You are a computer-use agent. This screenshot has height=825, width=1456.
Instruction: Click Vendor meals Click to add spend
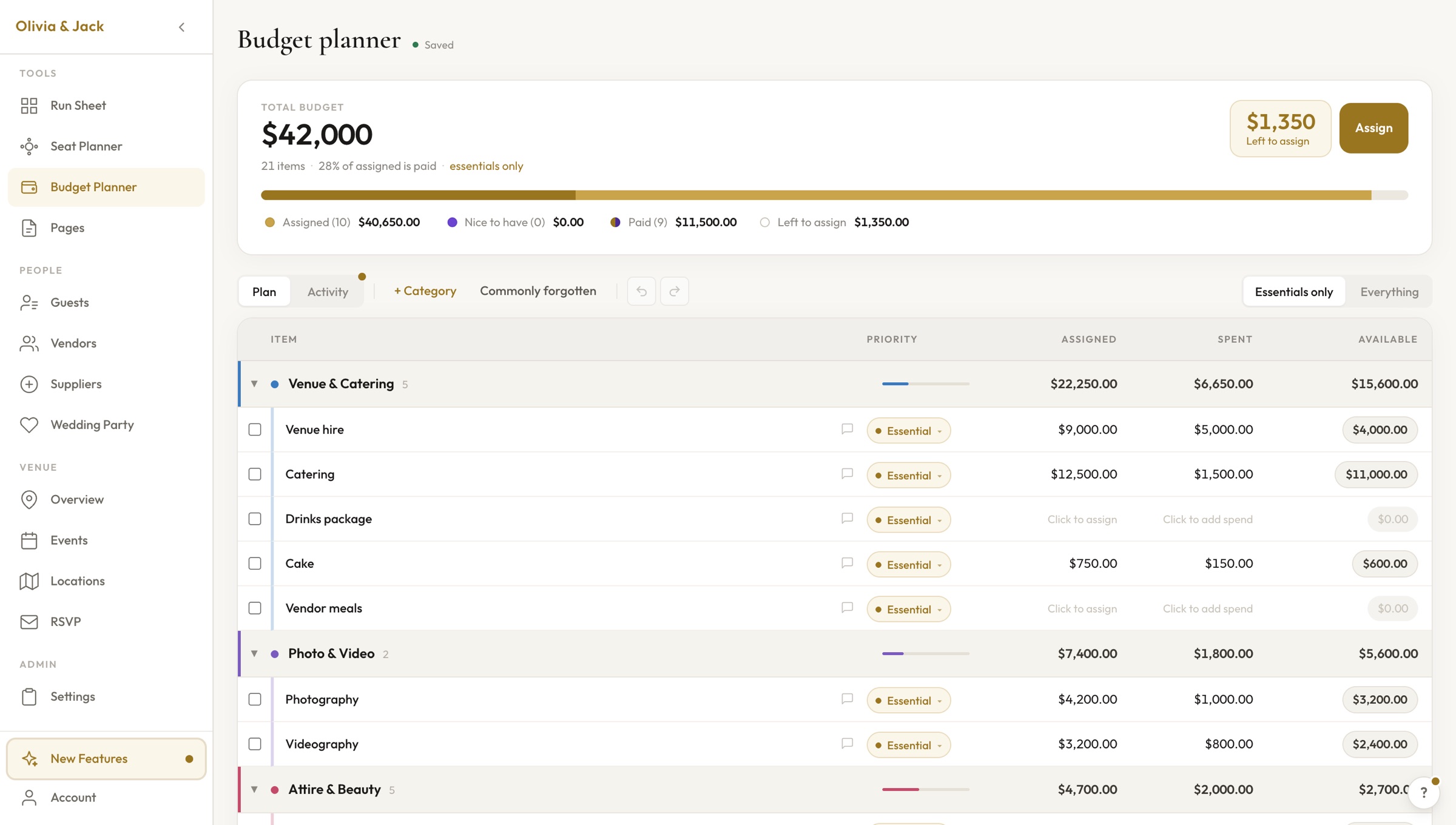coord(1207,608)
